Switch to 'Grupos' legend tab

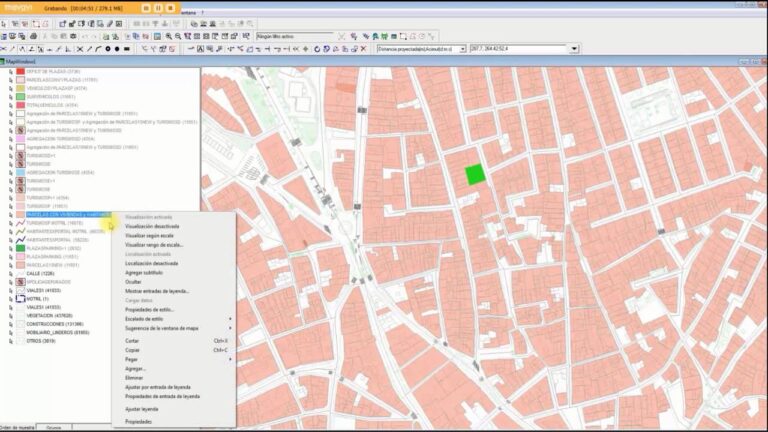53,428
